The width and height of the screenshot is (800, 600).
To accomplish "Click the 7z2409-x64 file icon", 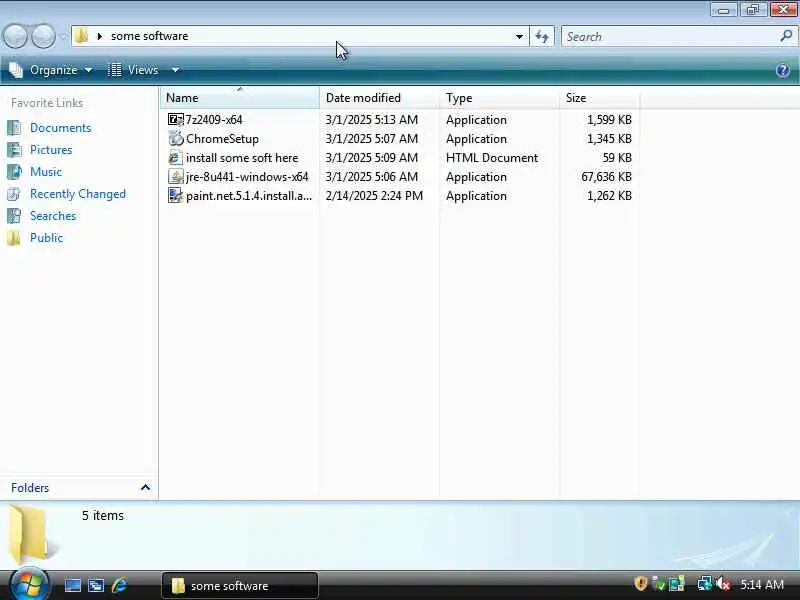I will [176, 120].
